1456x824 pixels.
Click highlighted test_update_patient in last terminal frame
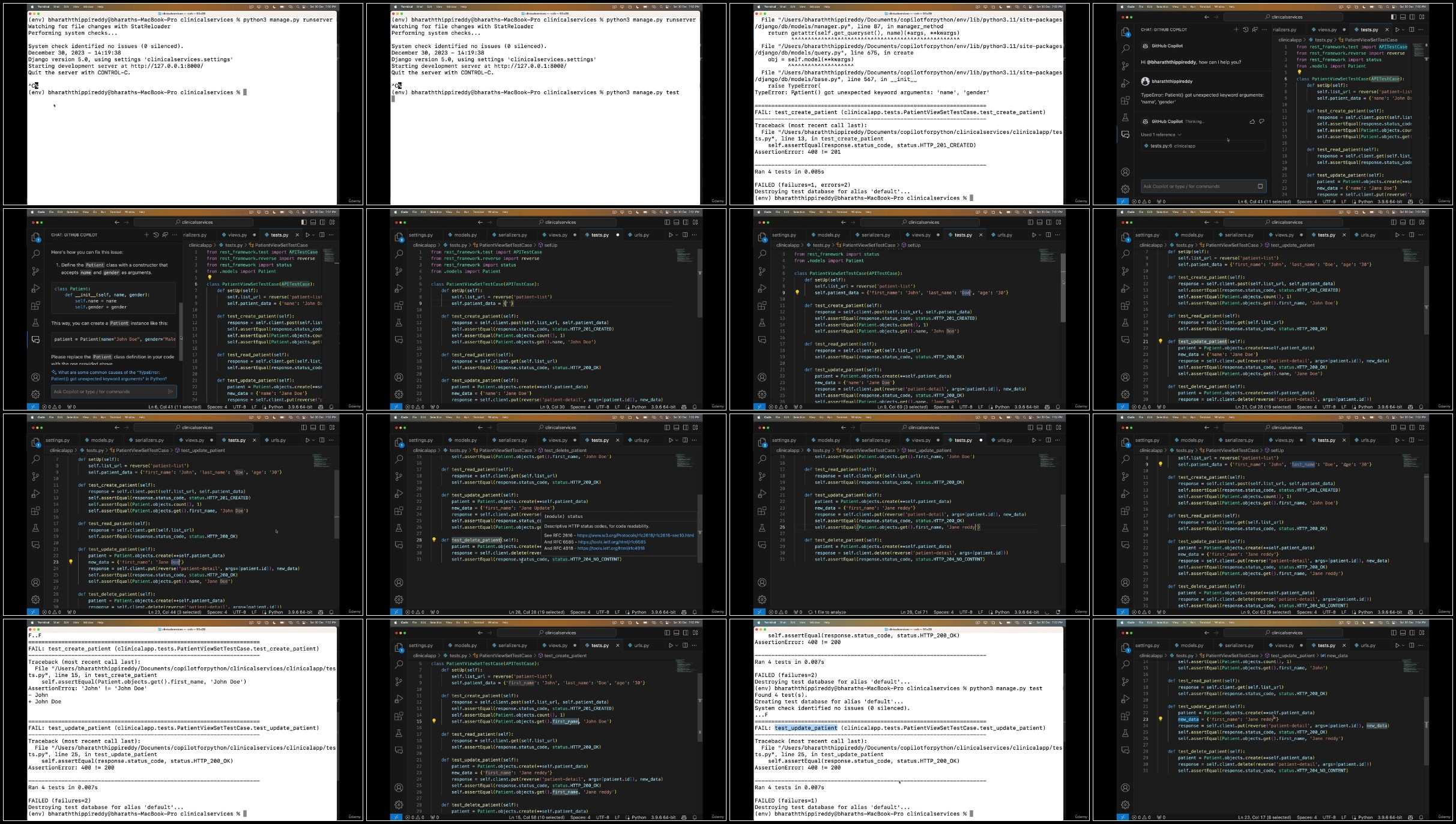pos(806,728)
